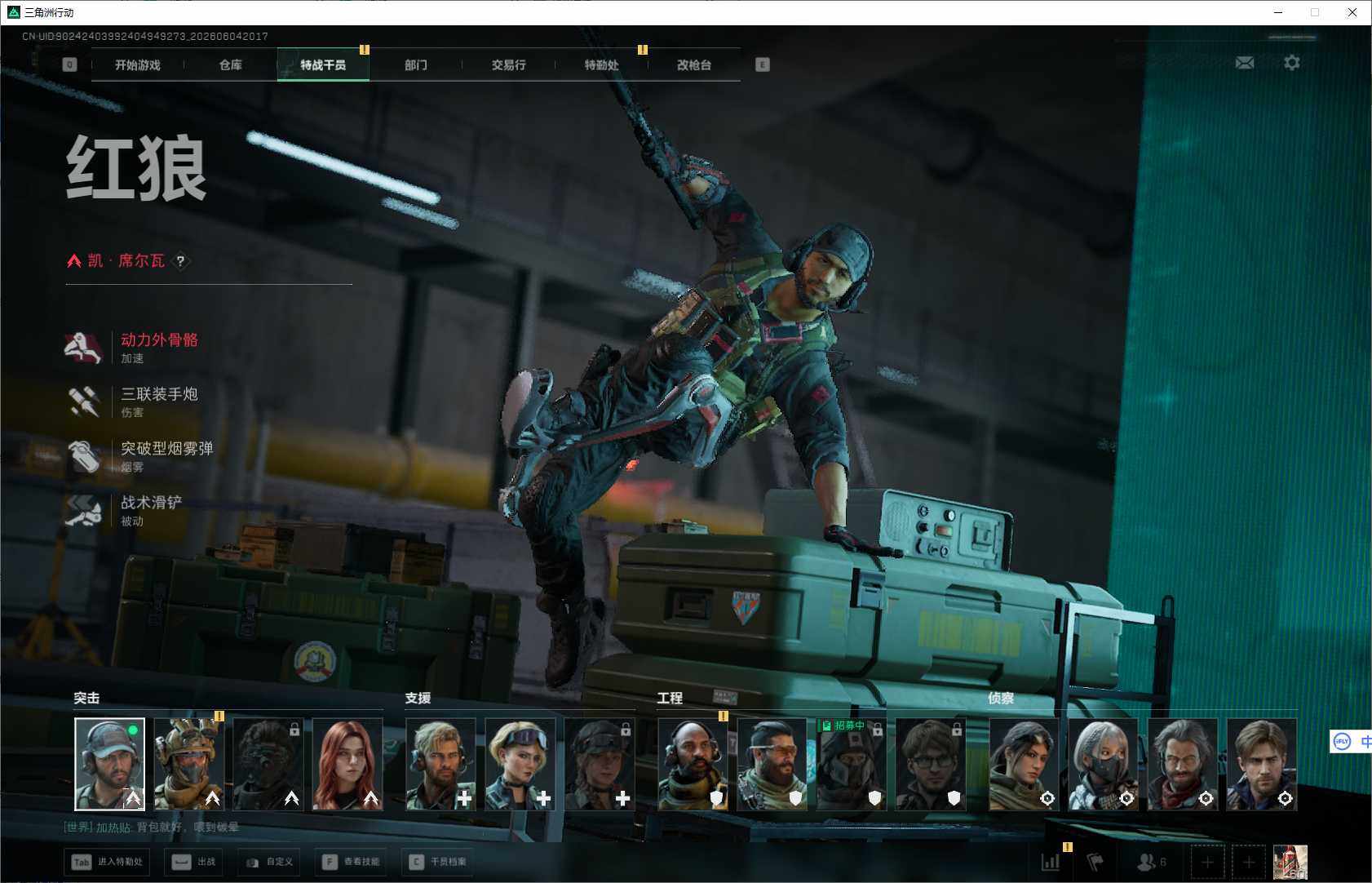Select the locked glasses-wearing 工程 operator portrait
This screenshot has width=1372, height=883.
click(x=931, y=764)
